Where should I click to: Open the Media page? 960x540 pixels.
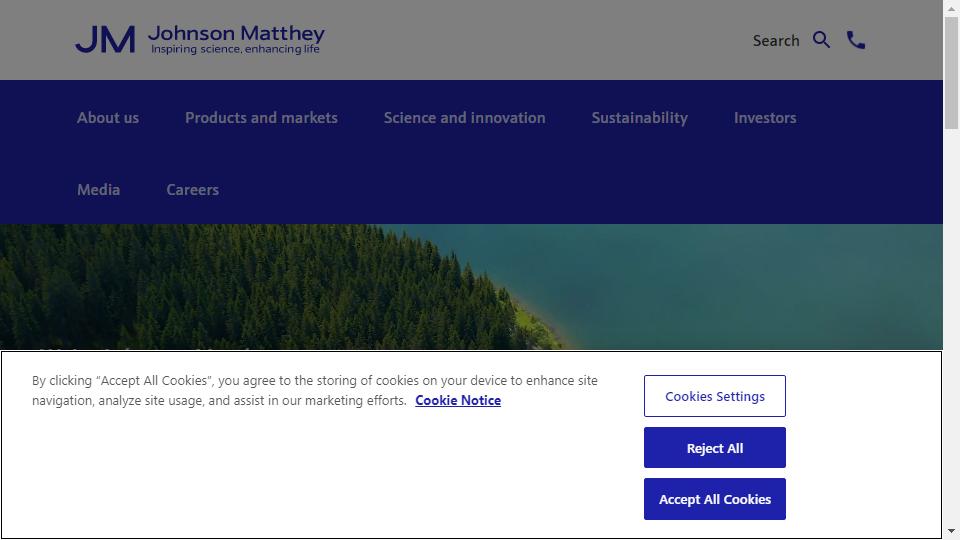pos(98,190)
